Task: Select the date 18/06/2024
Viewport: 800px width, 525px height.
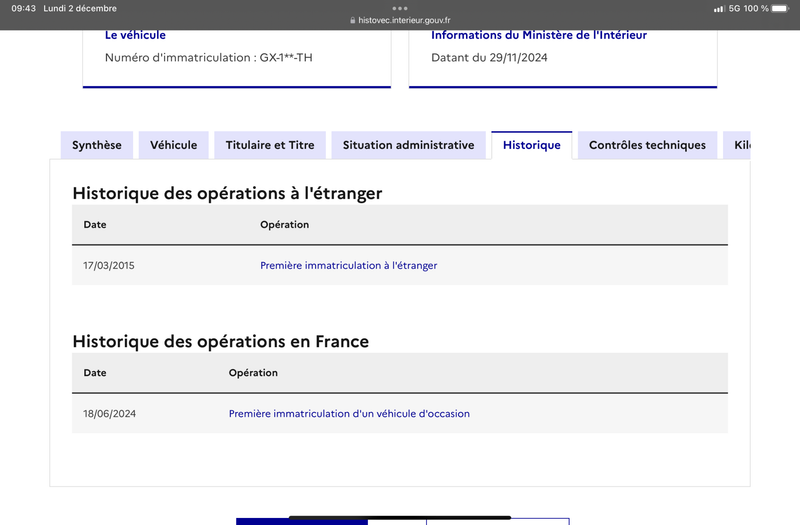Action: pos(110,414)
